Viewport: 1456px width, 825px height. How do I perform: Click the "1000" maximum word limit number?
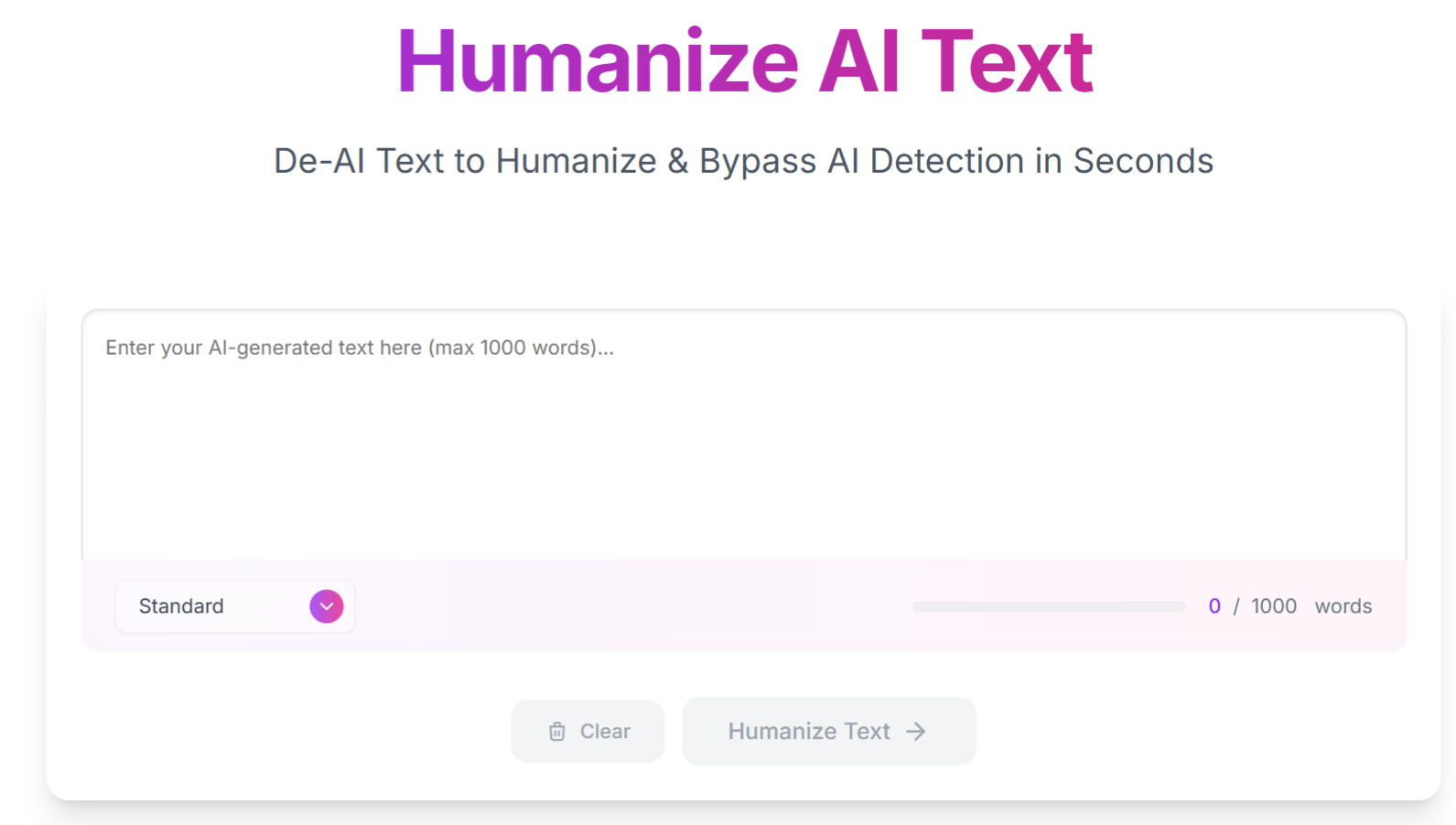tap(1274, 606)
